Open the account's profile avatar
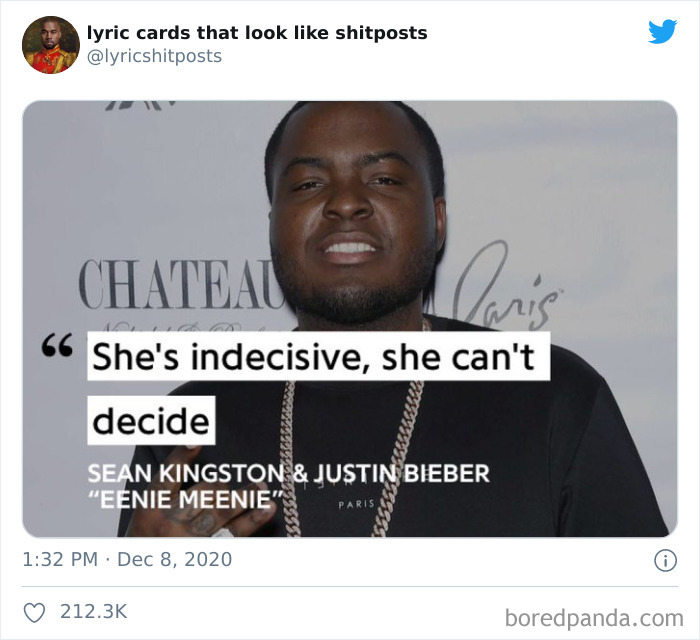 coord(51,45)
